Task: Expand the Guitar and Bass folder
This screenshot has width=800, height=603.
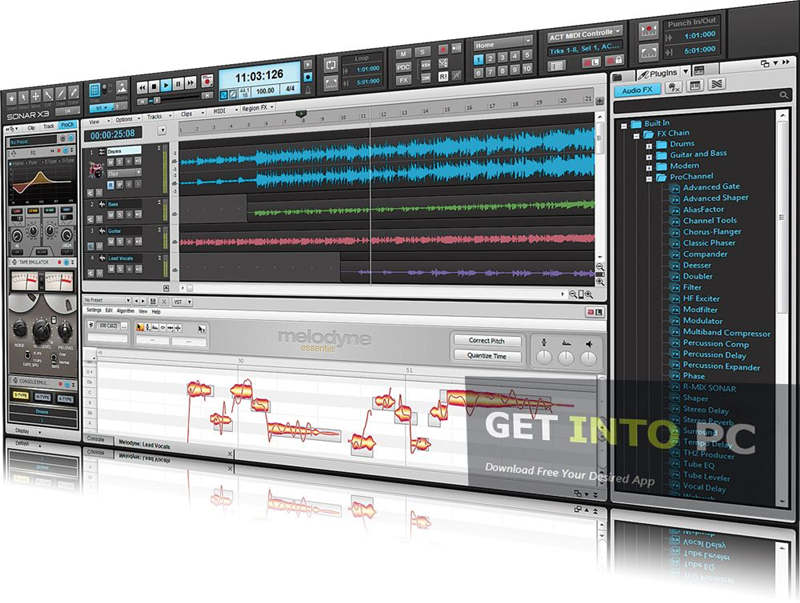Action: 649,157
